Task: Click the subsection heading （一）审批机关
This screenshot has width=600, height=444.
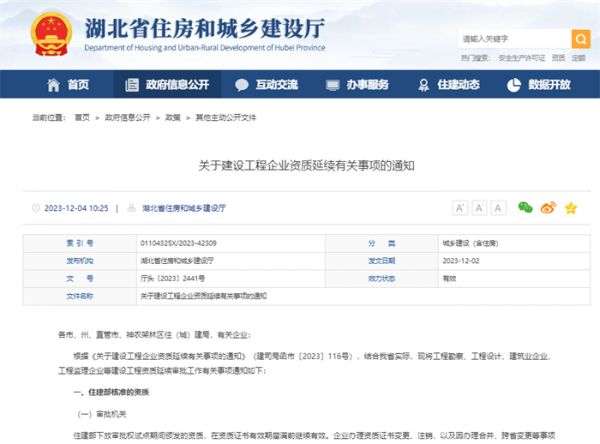Action: (102, 414)
